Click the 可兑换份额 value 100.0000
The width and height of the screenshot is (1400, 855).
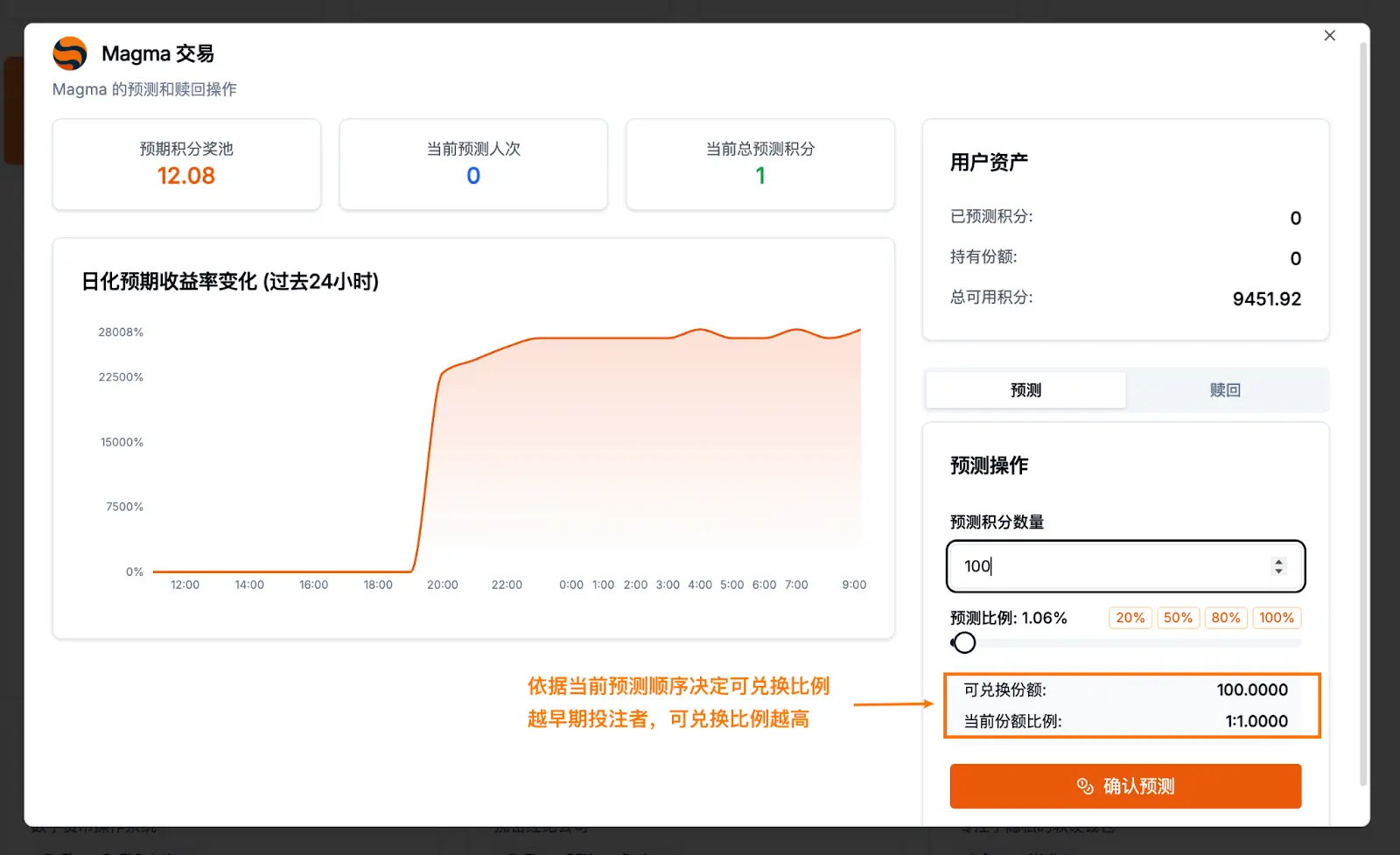click(x=1251, y=690)
